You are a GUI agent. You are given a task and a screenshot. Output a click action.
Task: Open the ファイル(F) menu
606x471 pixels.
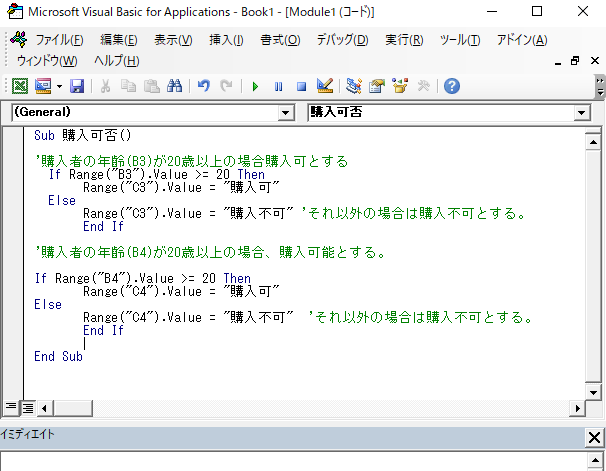point(60,40)
